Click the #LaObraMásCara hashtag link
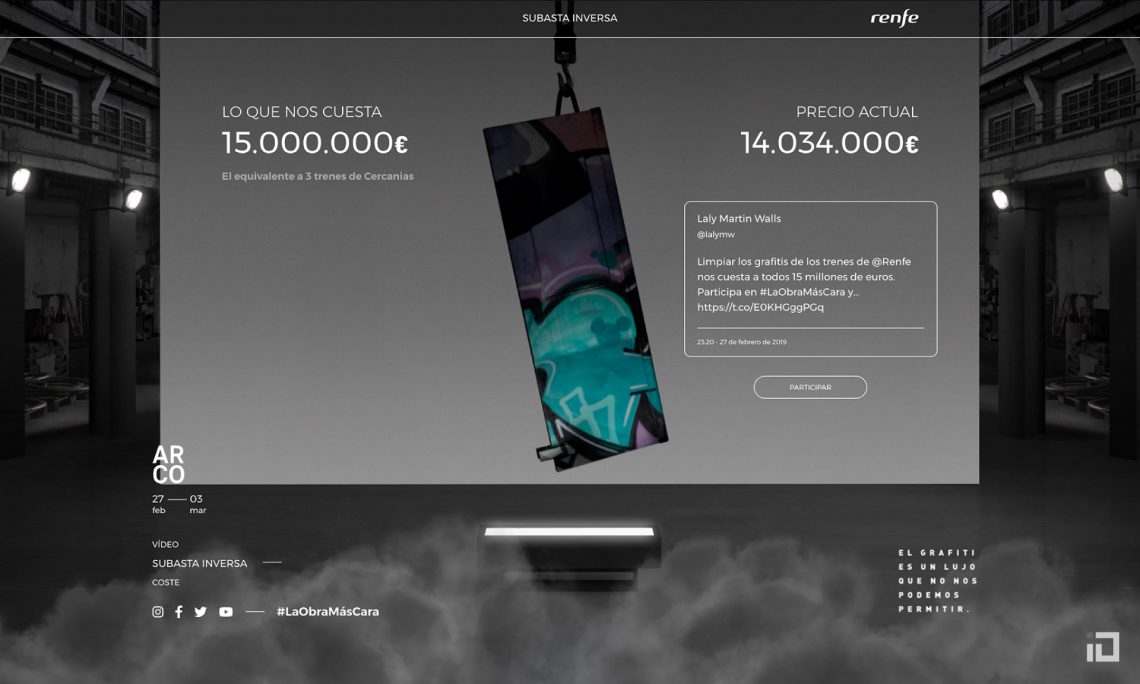 [x=328, y=612]
